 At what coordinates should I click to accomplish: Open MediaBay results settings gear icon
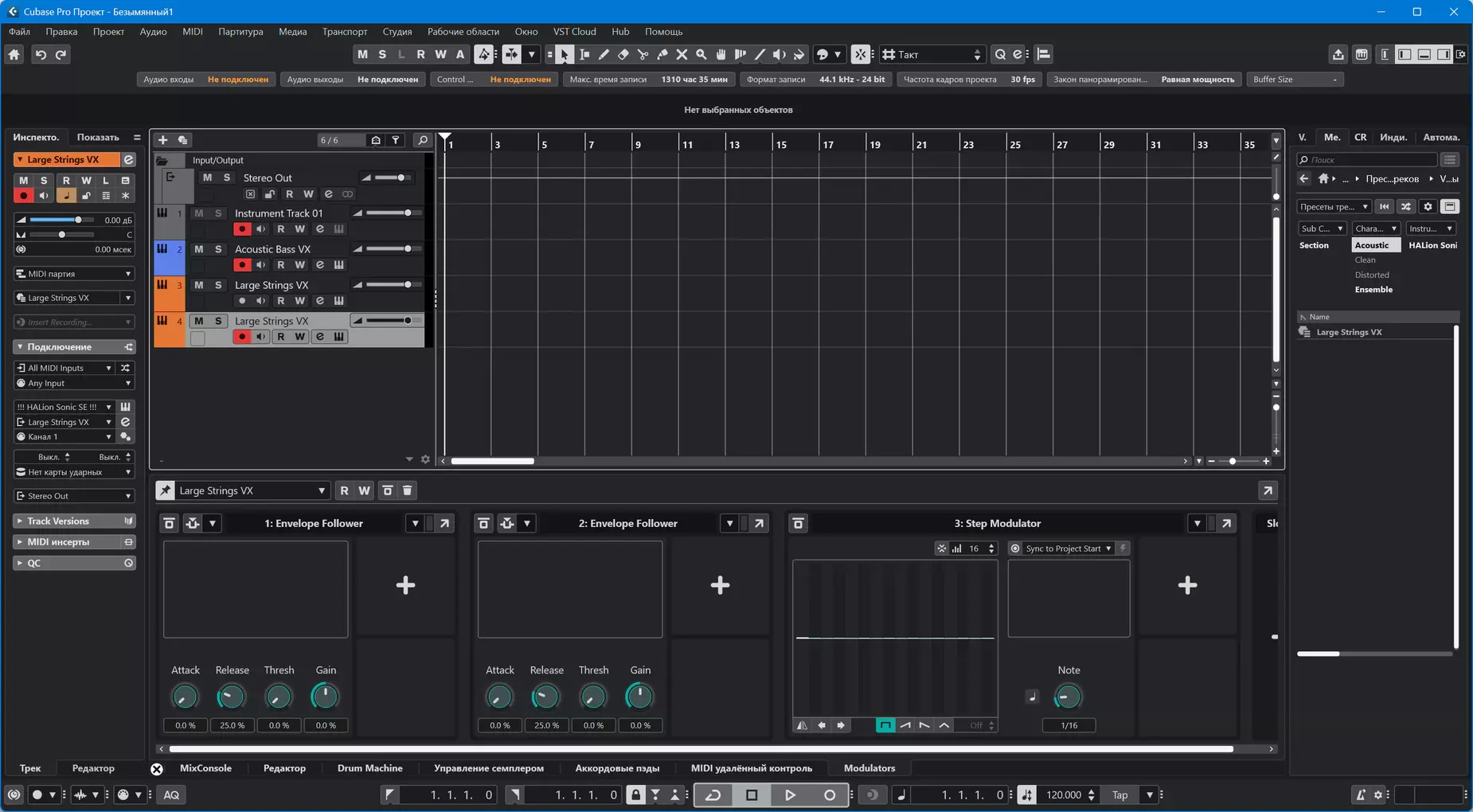[x=1428, y=206]
